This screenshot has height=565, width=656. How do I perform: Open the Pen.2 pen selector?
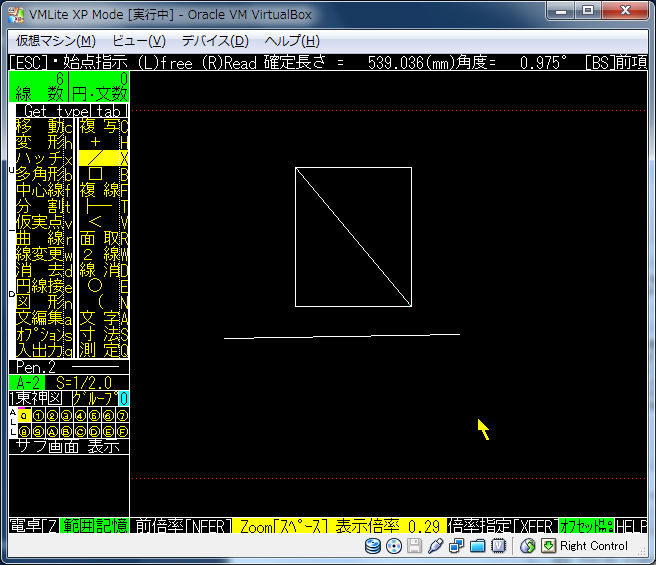coord(40,367)
